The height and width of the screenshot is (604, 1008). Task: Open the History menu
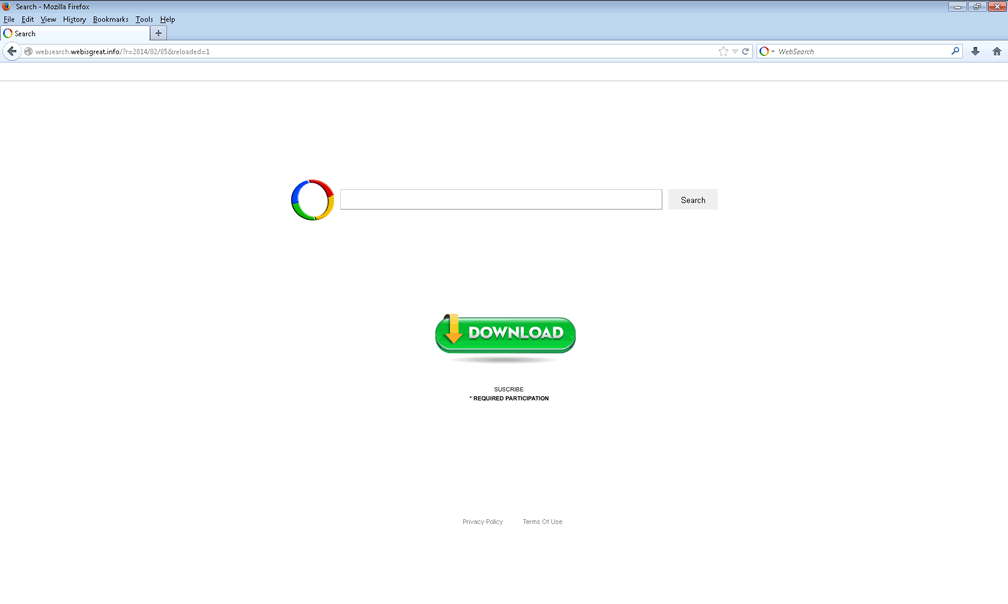74,19
